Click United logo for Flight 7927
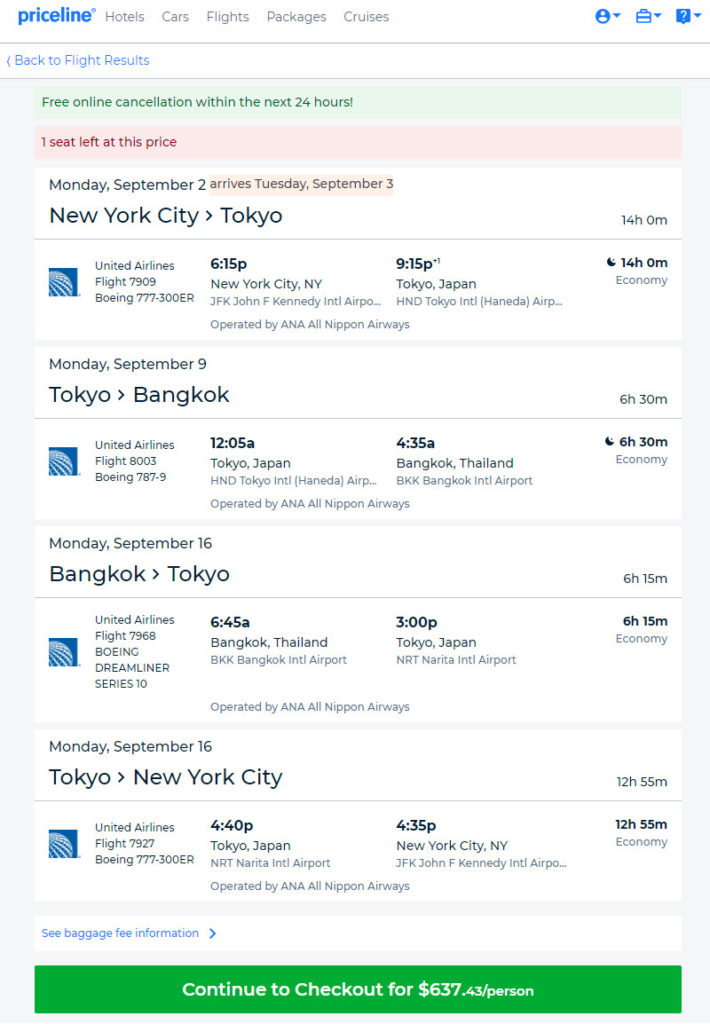The height and width of the screenshot is (1024, 710). [x=64, y=843]
